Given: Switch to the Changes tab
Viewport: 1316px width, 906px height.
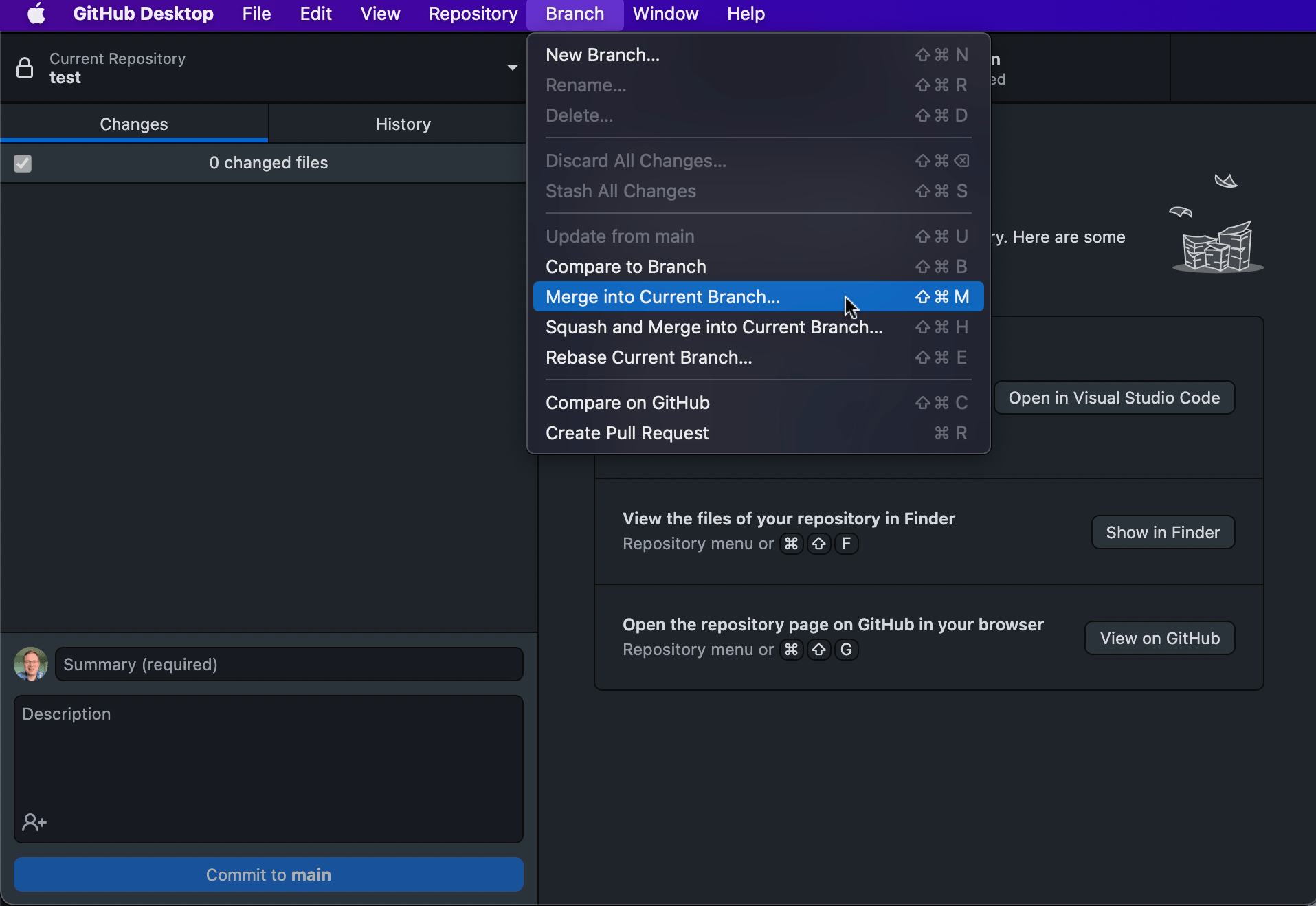Looking at the screenshot, I should coord(133,124).
